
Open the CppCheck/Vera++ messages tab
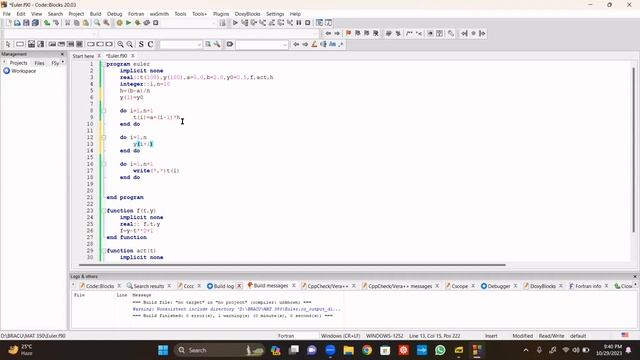400,286
